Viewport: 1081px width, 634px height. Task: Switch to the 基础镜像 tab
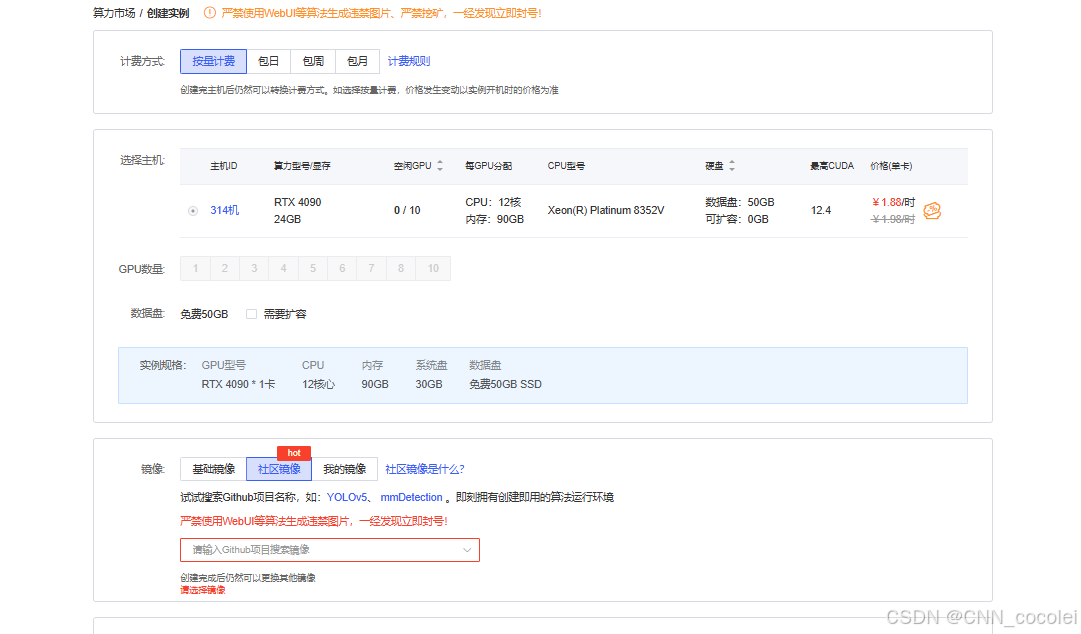pyautogui.click(x=213, y=469)
